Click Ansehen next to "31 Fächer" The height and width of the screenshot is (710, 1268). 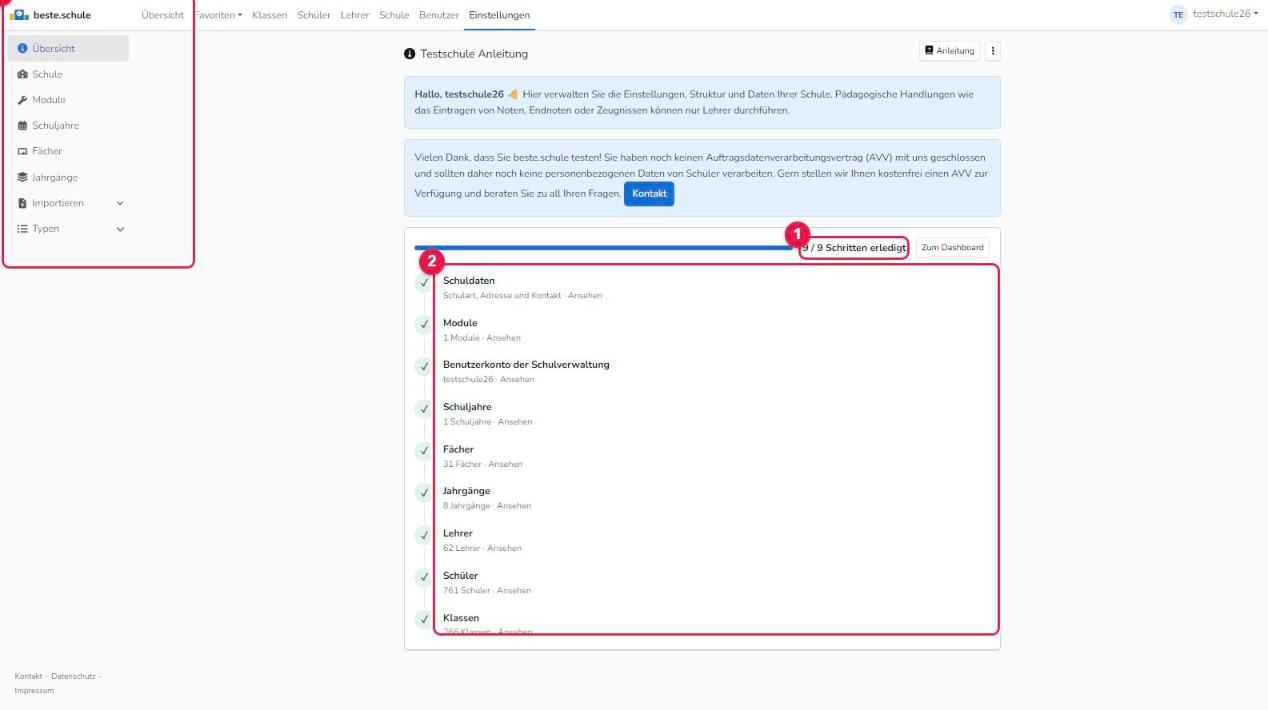(505, 464)
